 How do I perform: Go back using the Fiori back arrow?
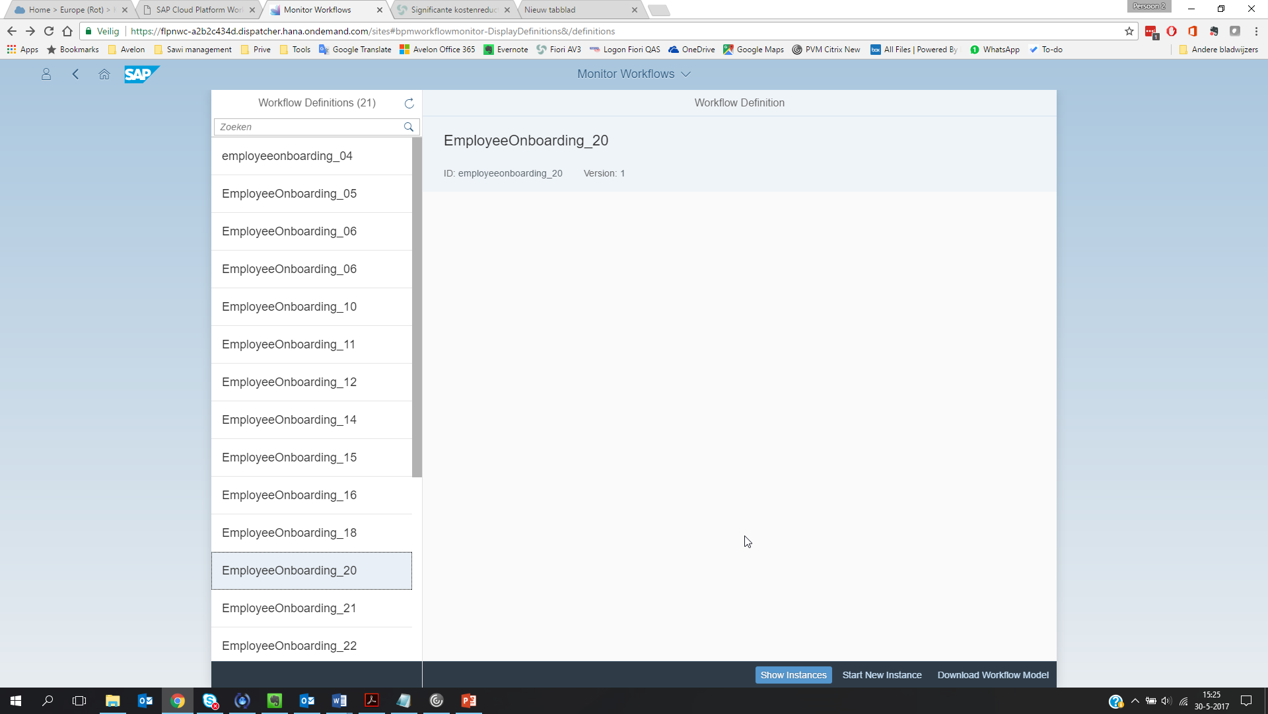point(75,74)
